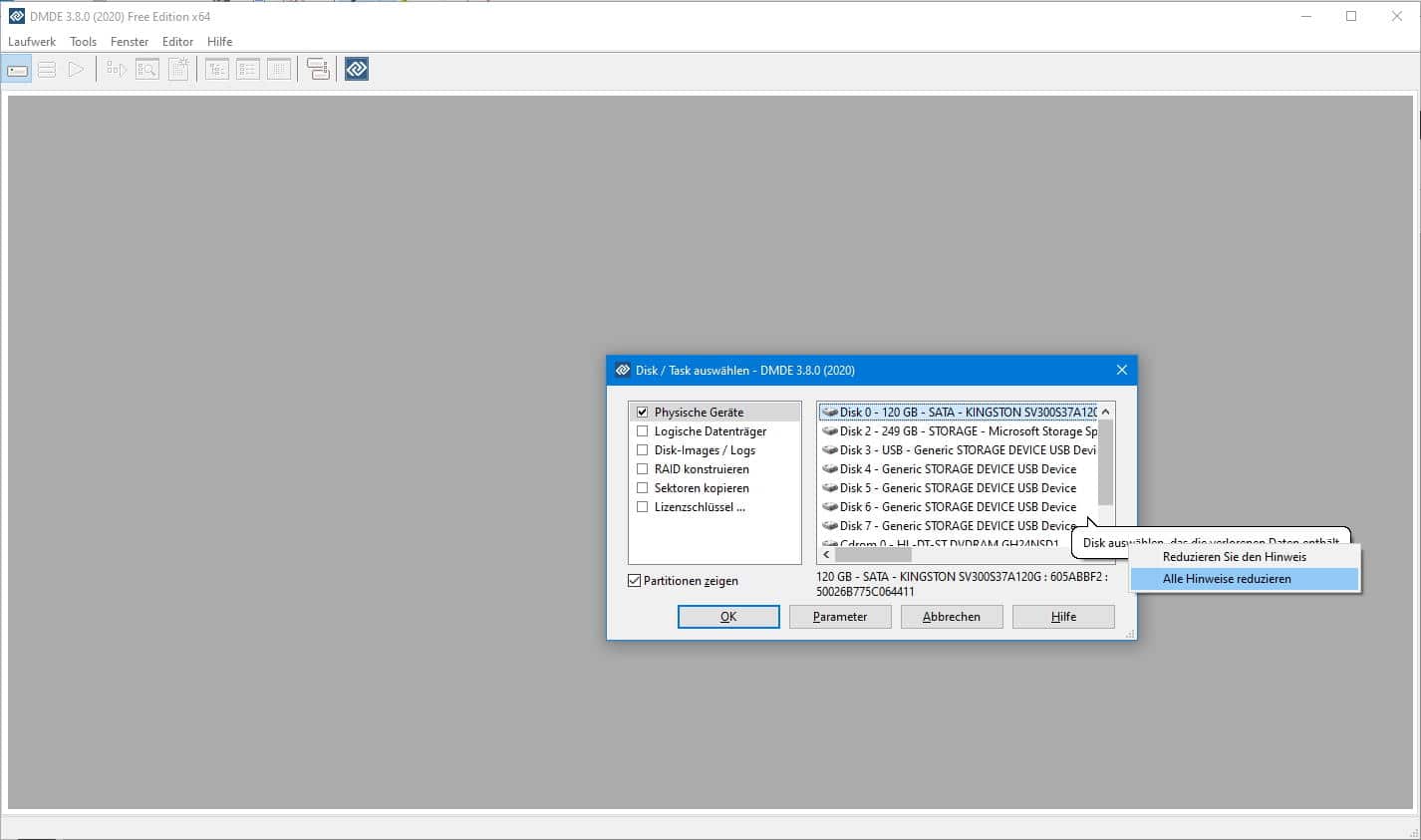Click the blue DMDE logo toolbar icon
This screenshot has height=840, width=1421.
357,69
